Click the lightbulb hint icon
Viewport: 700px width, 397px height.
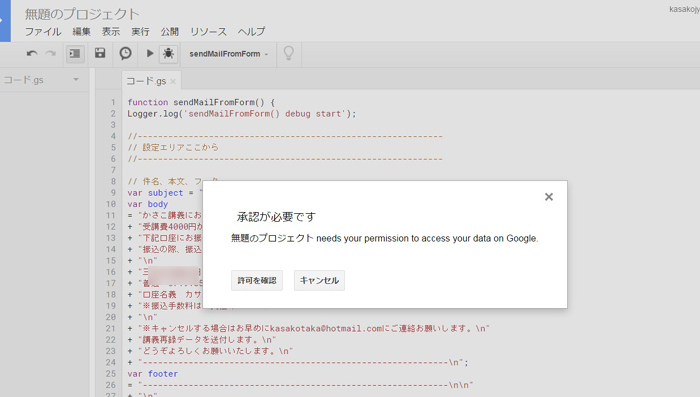(289, 54)
